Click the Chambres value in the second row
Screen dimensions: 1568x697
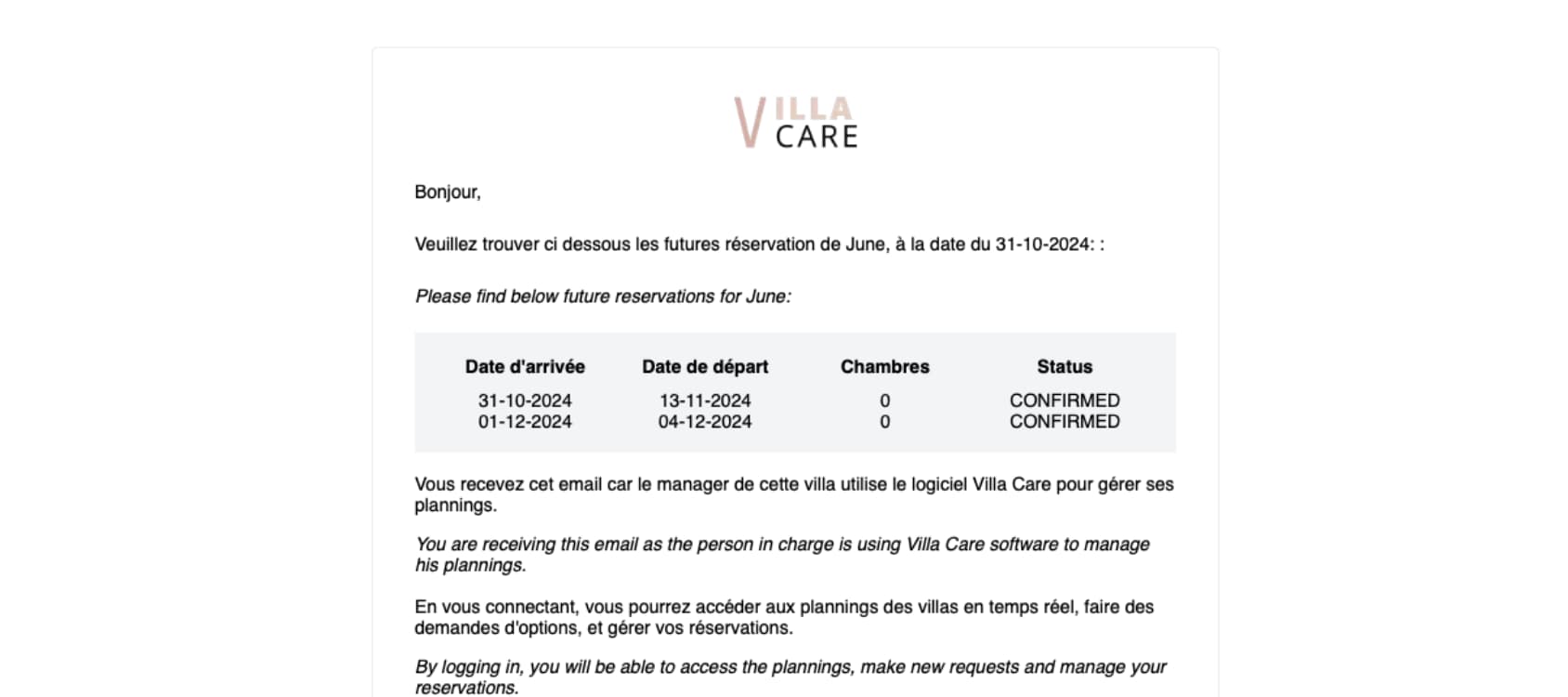point(884,422)
